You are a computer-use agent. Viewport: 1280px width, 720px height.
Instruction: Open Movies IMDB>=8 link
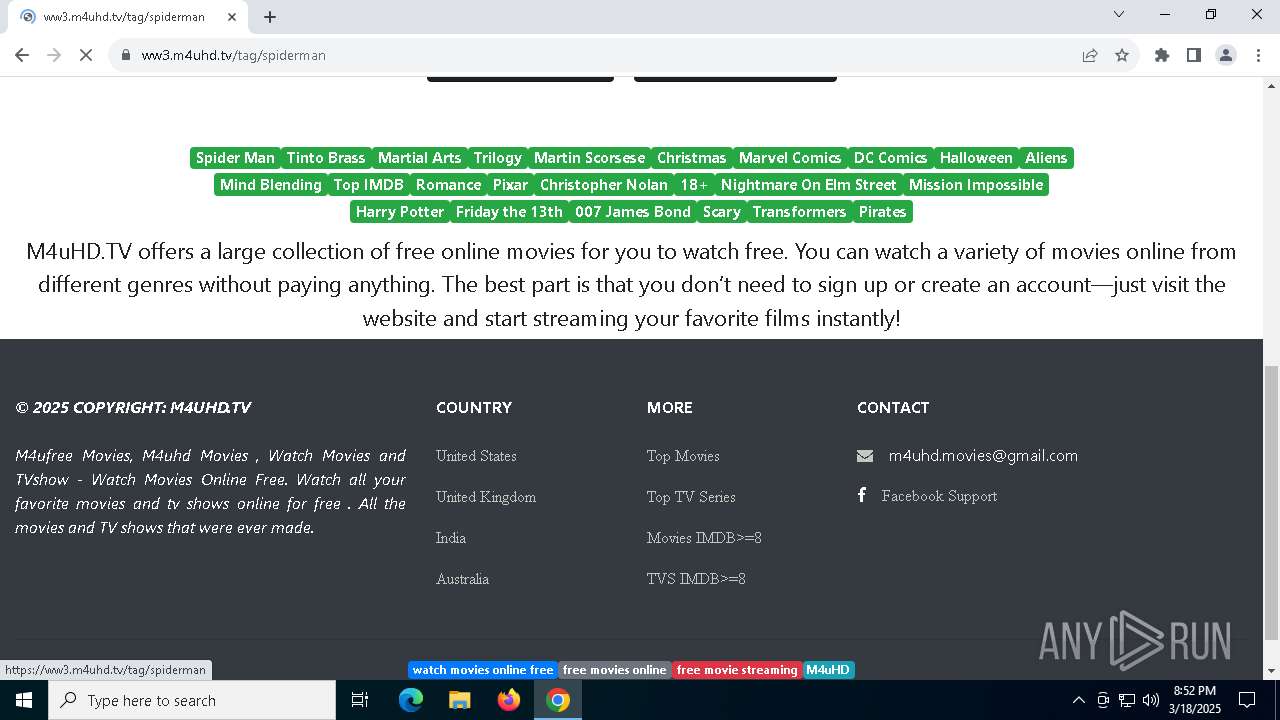click(x=704, y=538)
